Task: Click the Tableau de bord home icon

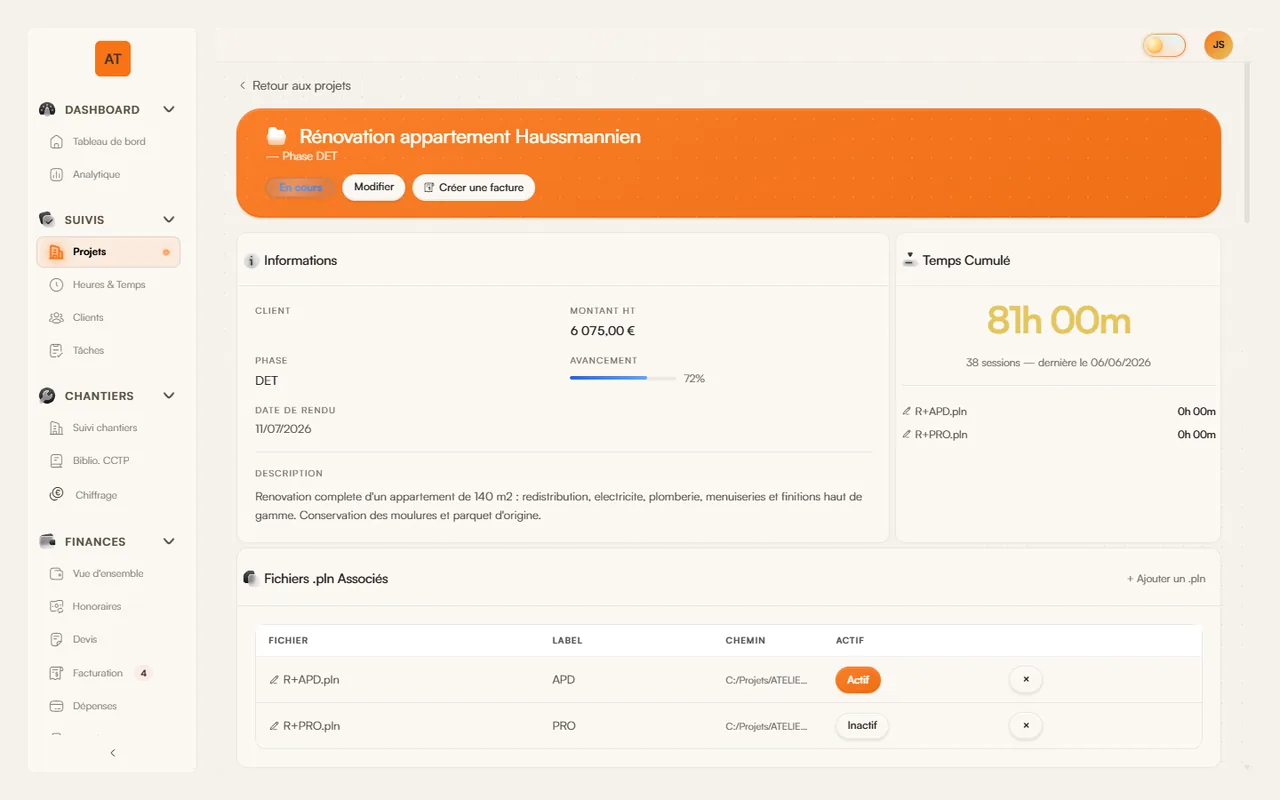Action: [x=56, y=142]
